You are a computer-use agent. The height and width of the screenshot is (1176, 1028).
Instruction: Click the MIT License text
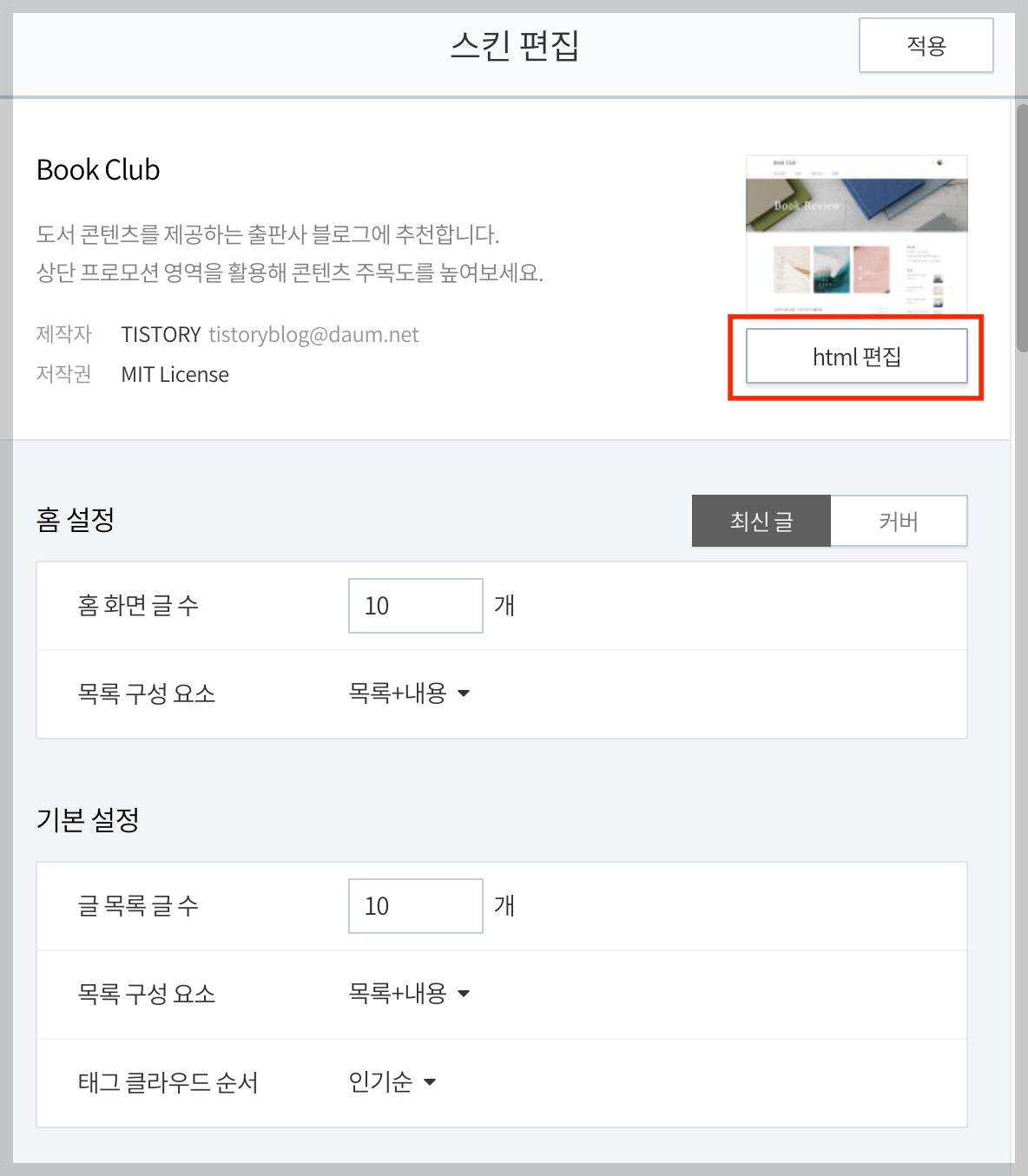tap(175, 374)
